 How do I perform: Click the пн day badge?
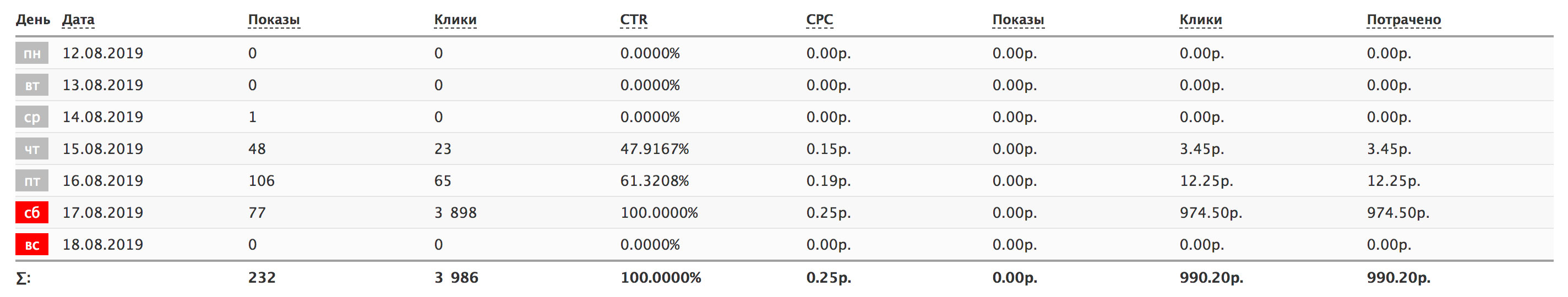pyautogui.click(x=31, y=53)
